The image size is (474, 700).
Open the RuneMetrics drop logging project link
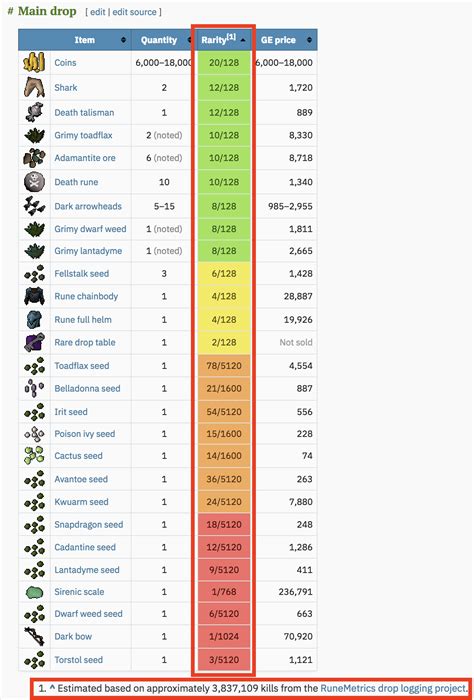coord(393,688)
